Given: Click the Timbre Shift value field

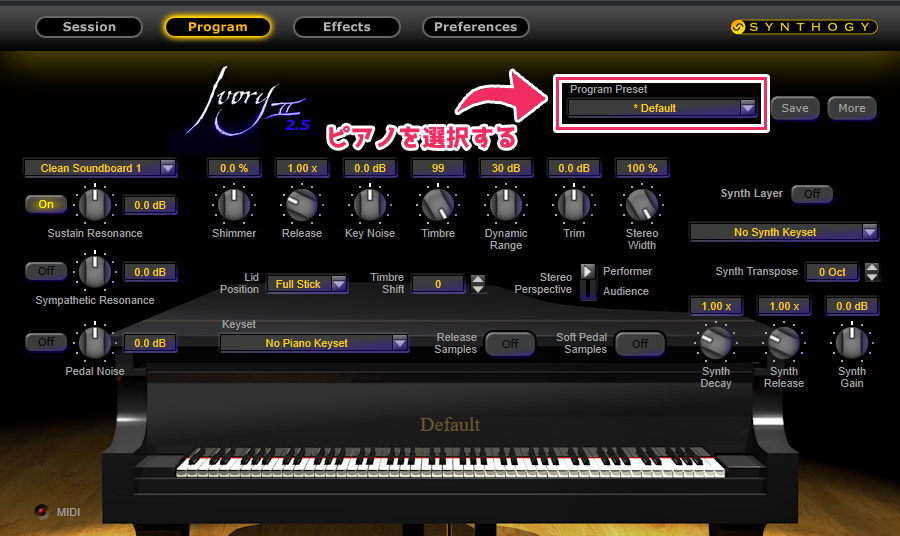Looking at the screenshot, I should [x=438, y=284].
